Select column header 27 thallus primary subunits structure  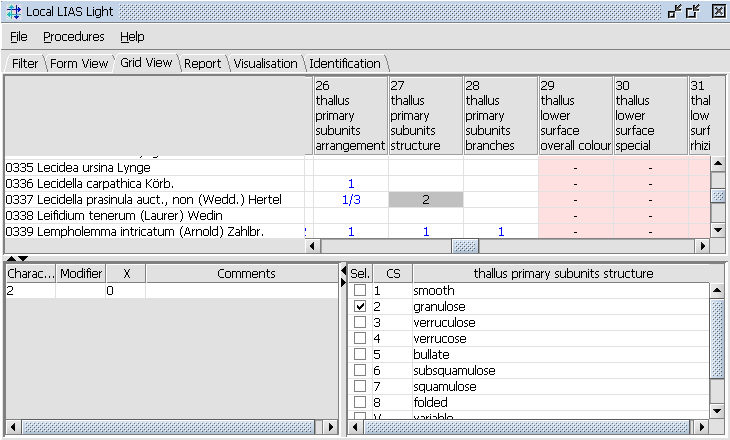pos(426,115)
